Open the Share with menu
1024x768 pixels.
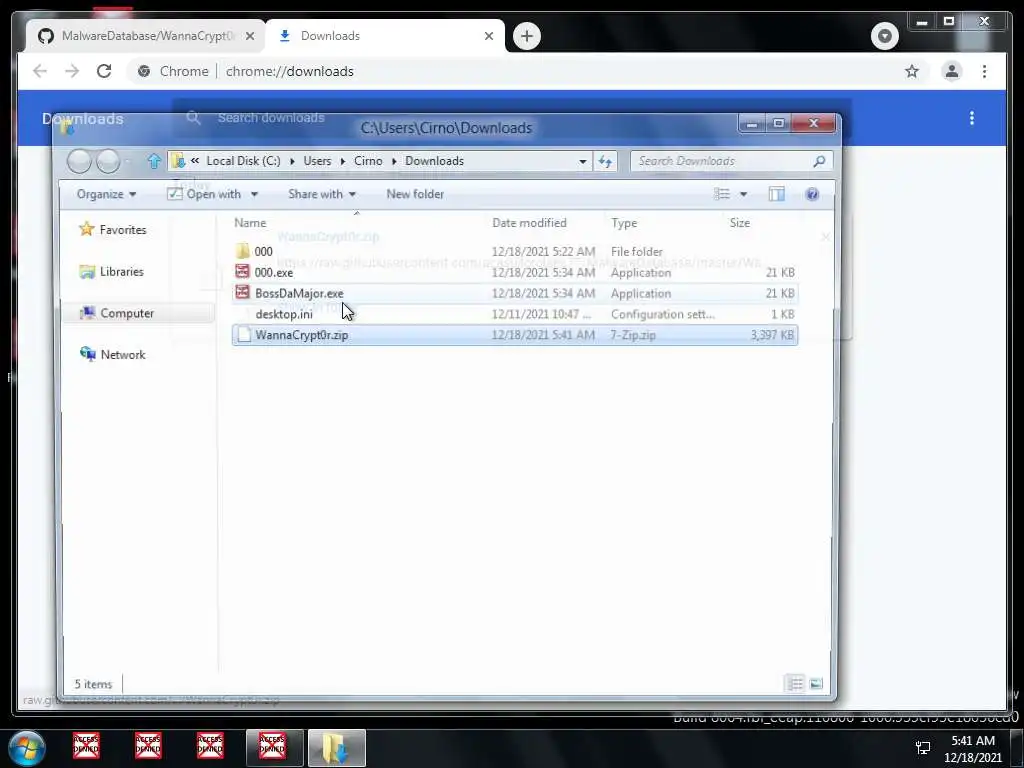(322, 194)
